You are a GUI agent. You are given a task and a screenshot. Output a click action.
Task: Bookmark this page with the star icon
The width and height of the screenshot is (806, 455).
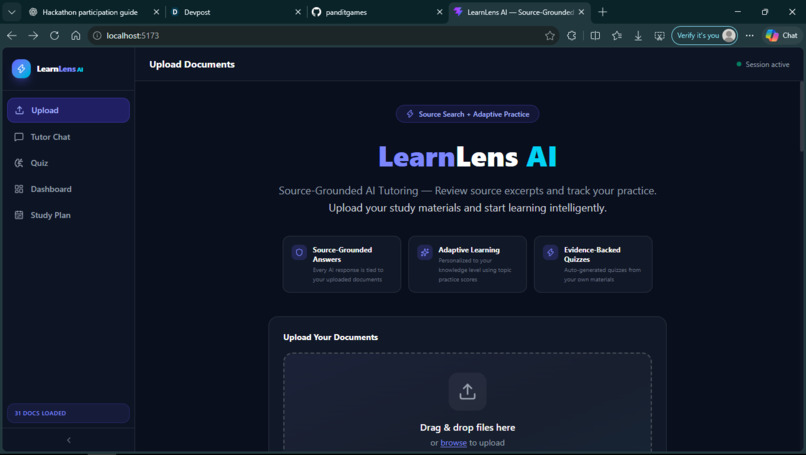pyautogui.click(x=550, y=35)
